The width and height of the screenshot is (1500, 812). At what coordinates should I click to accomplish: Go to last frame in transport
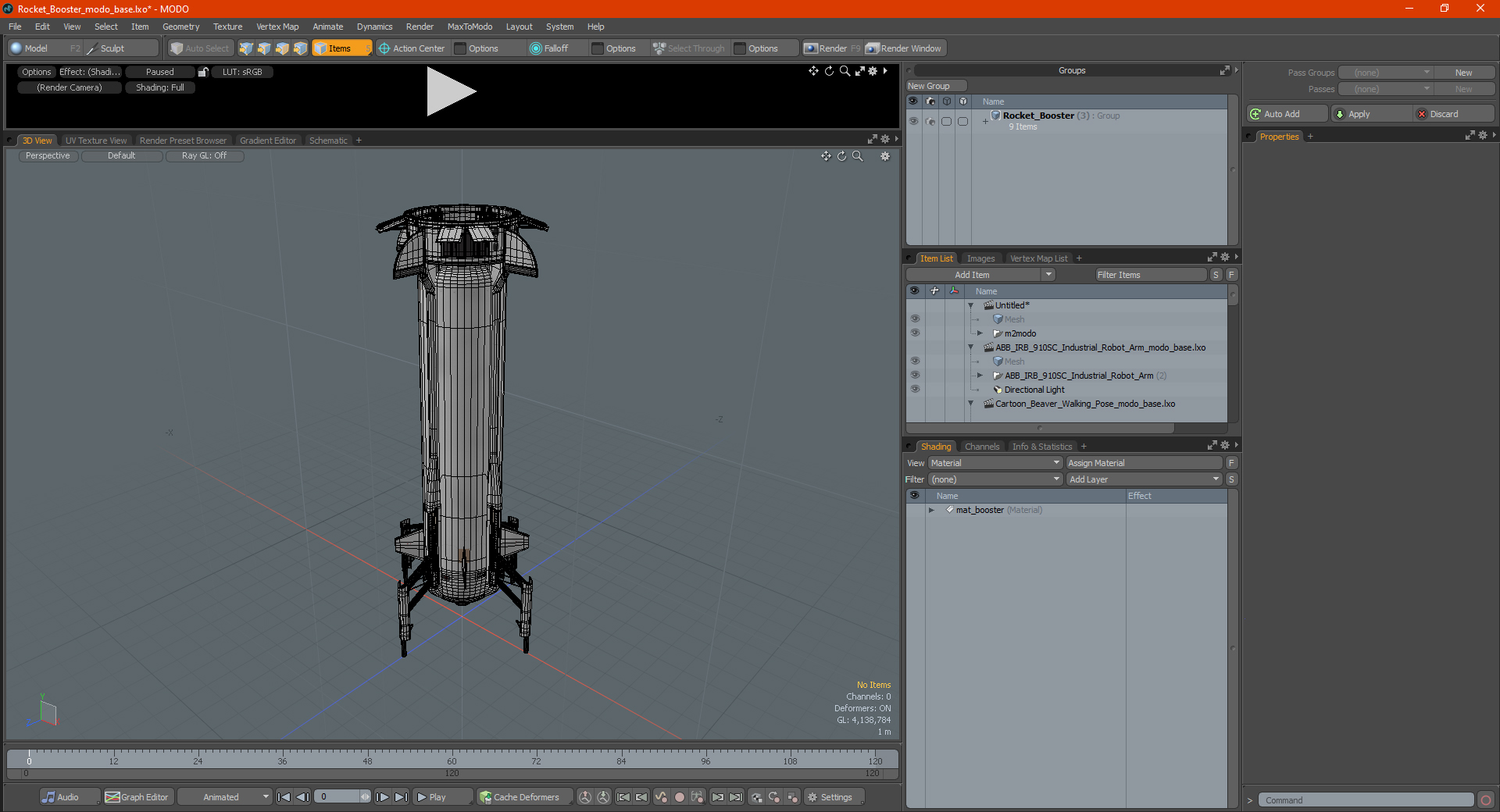[x=401, y=797]
